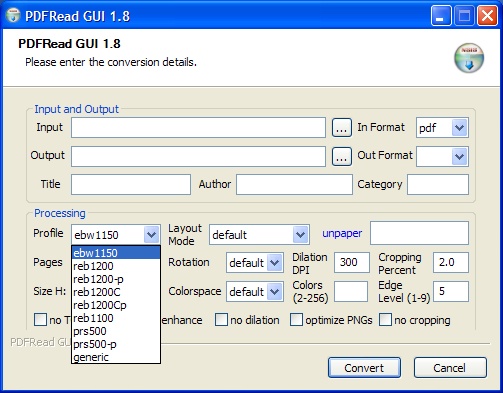Viewport: 503px width, 393px height.
Task: Select prs500-p profile option
Action: (116, 344)
